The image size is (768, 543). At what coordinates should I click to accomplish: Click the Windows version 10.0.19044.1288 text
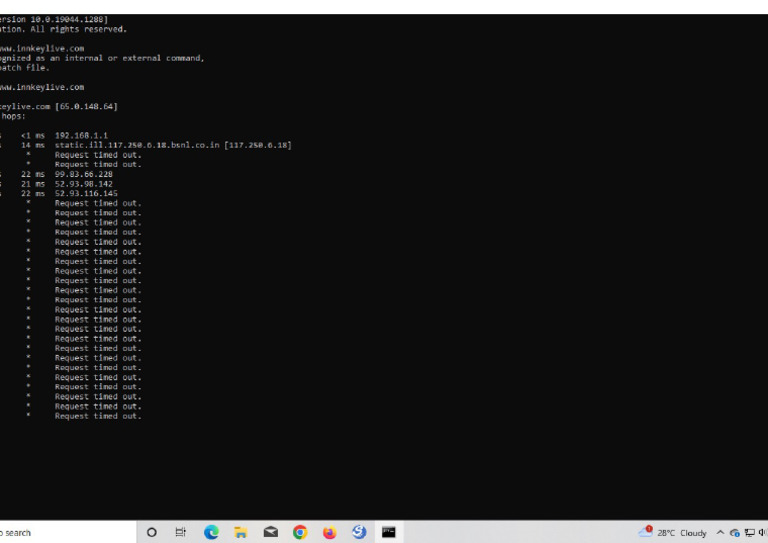67,20
